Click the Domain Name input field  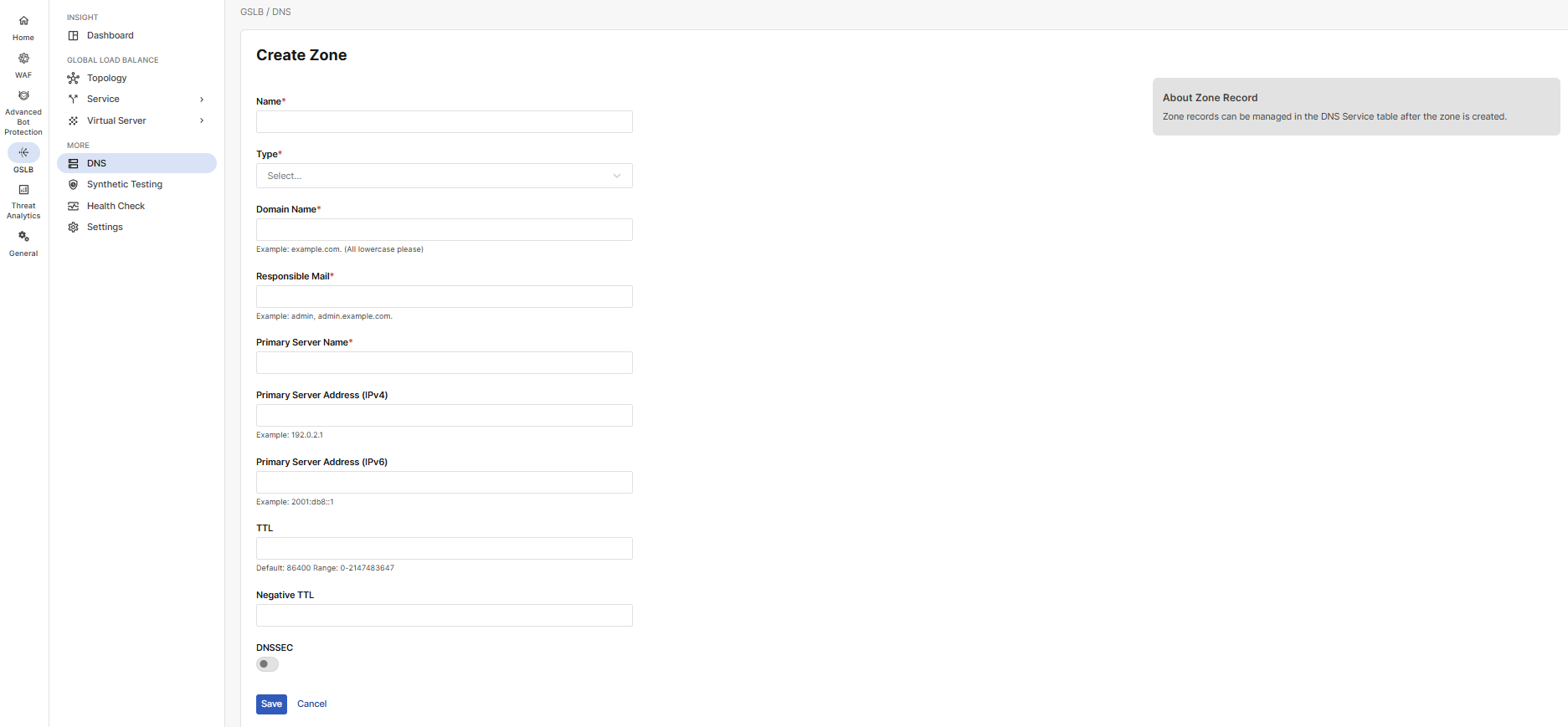(x=444, y=230)
